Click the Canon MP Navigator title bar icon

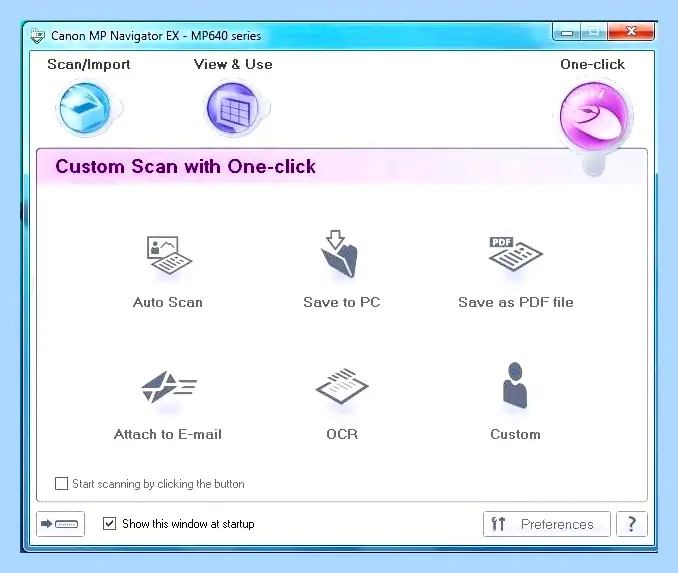38,35
